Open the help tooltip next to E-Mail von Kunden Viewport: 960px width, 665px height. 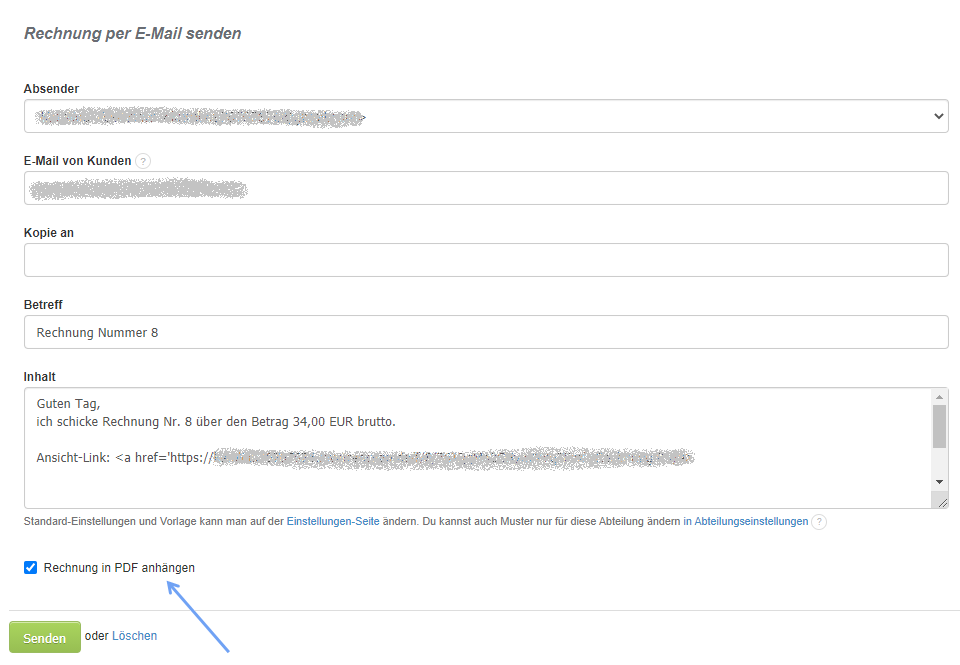(x=143, y=160)
